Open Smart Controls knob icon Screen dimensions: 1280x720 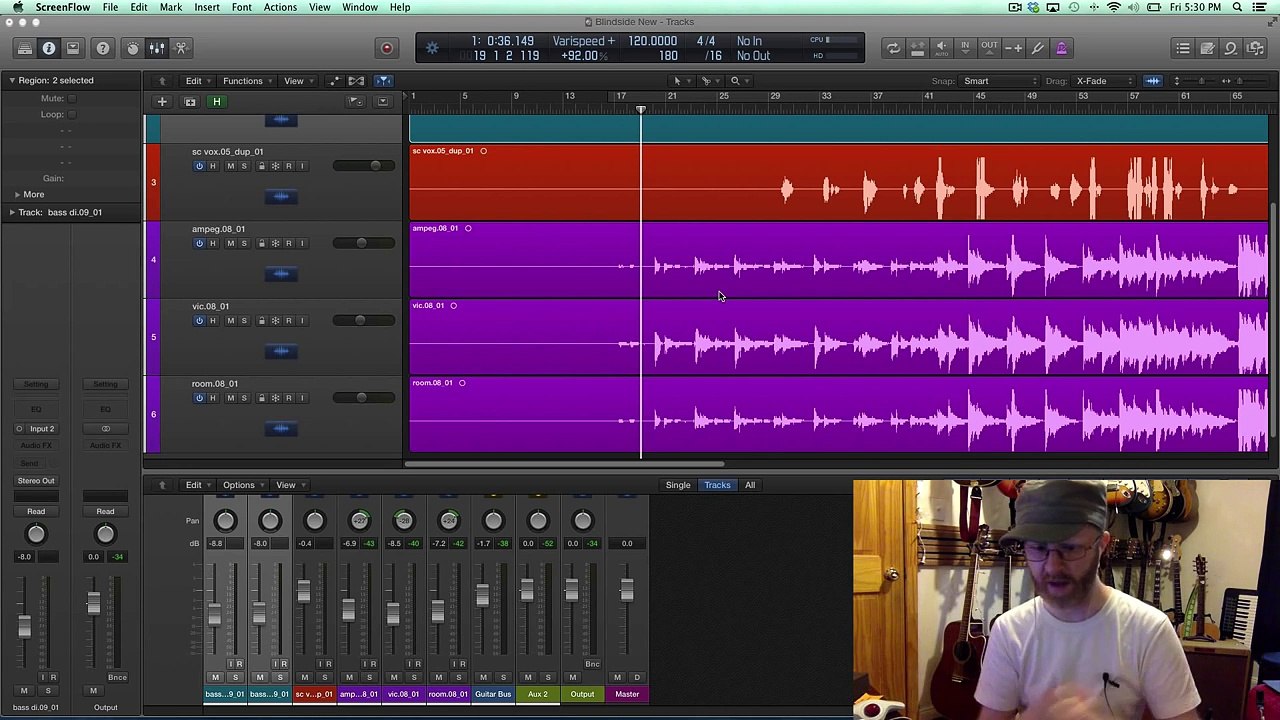click(132, 48)
